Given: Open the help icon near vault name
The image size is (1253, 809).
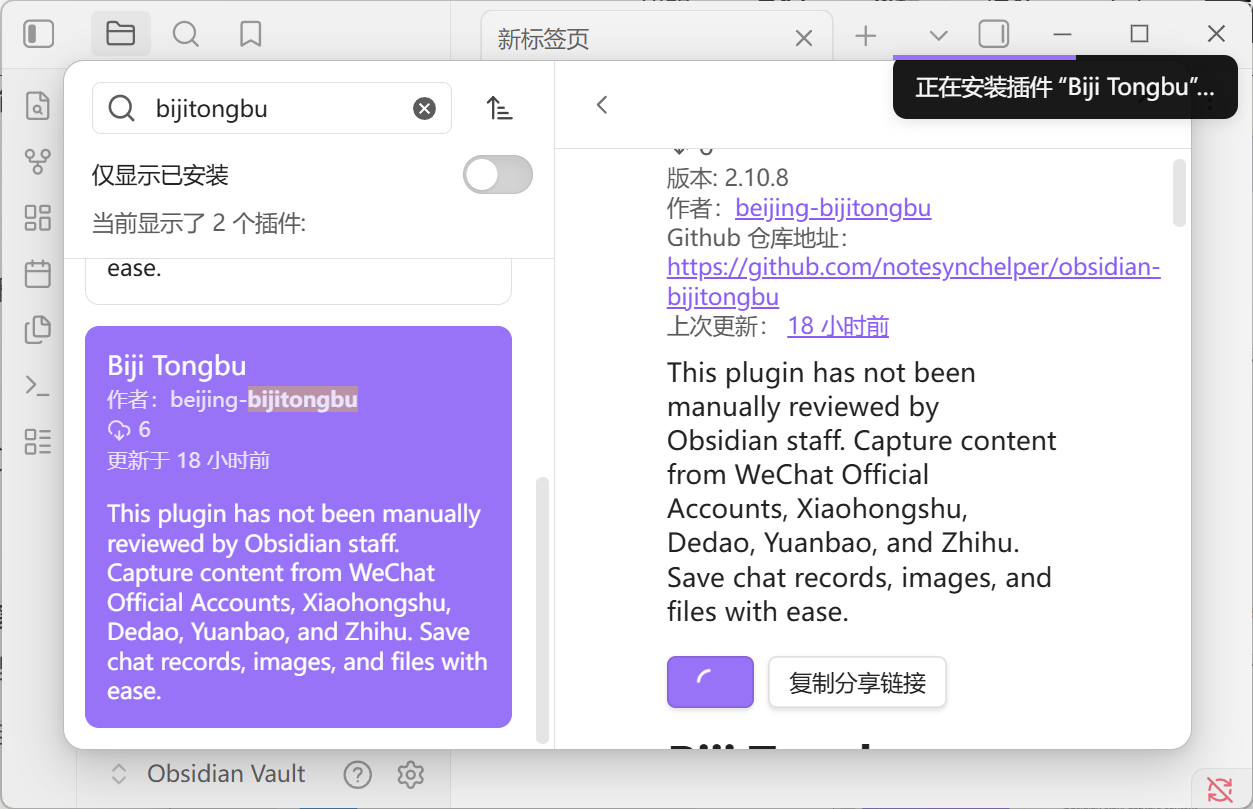Looking at the screenshot, I should [x=357, y=774].
